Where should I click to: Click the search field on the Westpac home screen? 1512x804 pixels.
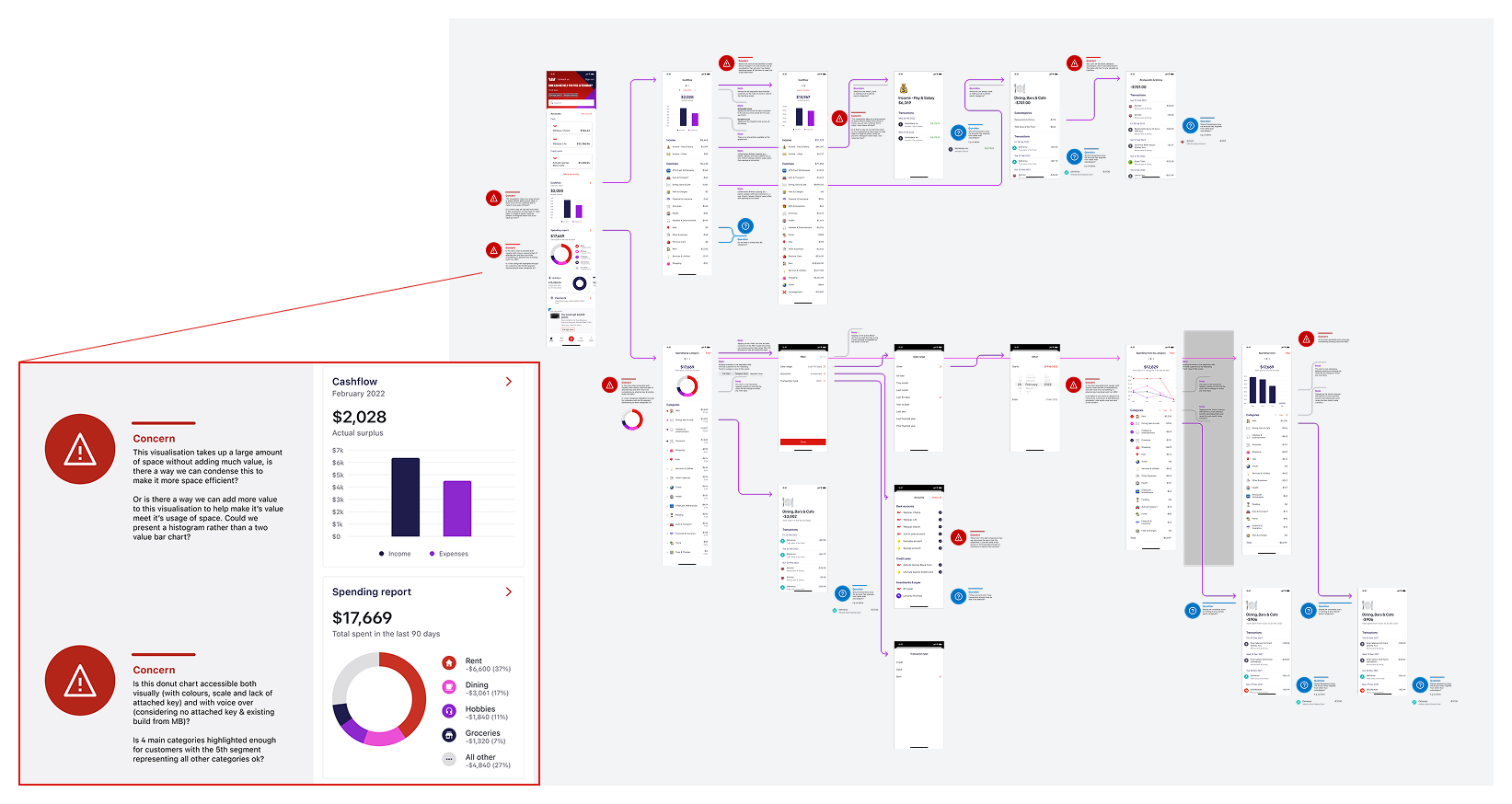click(571, 102)
